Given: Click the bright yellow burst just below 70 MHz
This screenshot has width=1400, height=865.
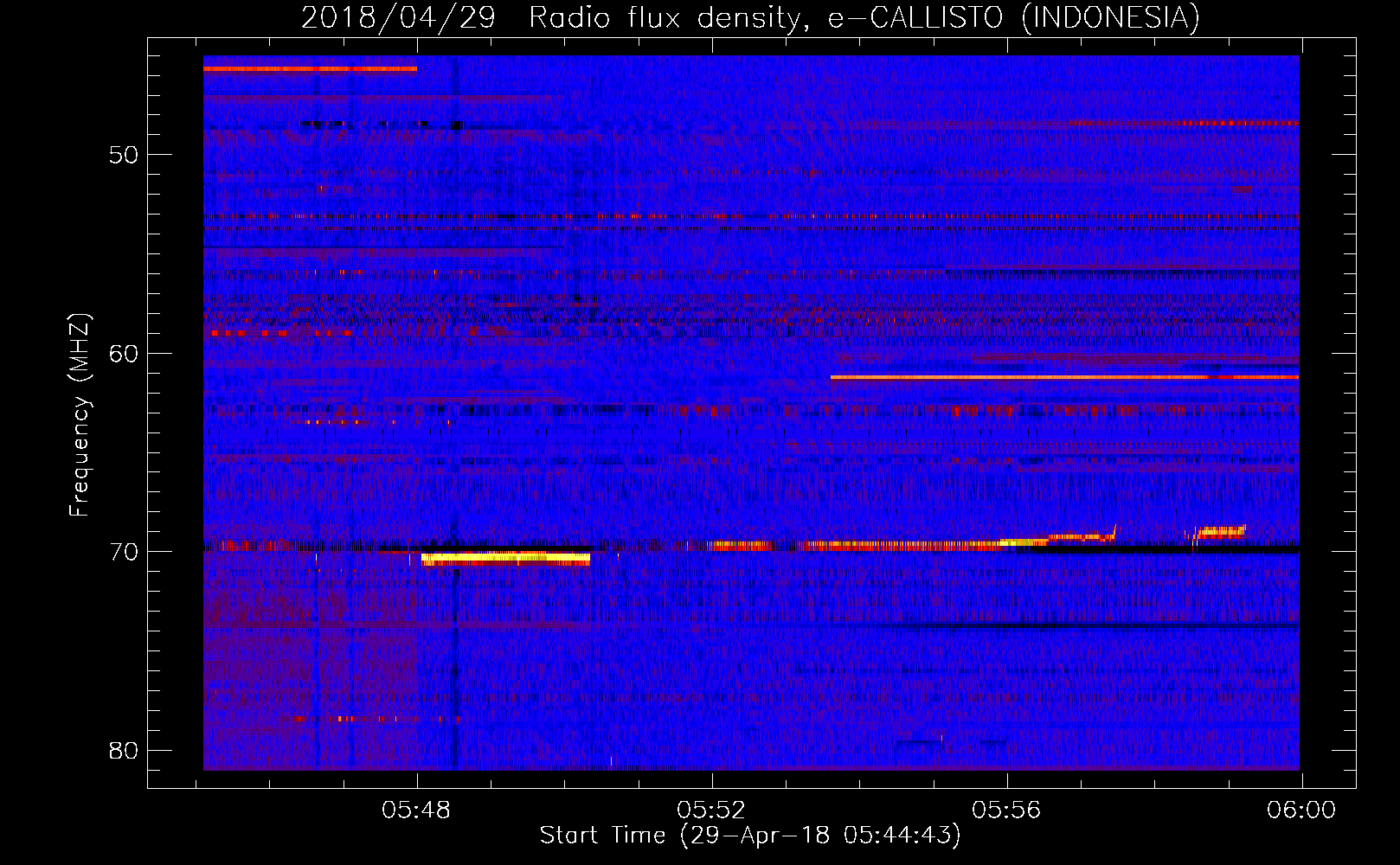Looking at the screenshot, I should [505, 559].
